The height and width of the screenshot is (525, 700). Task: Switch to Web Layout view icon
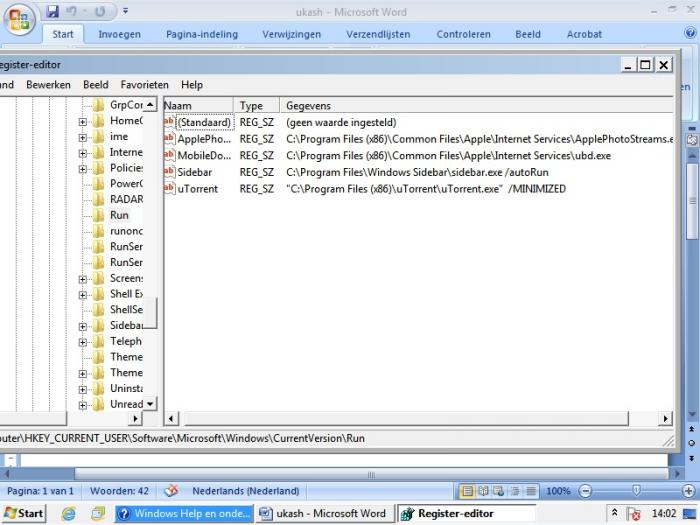[x=499, y=492]
